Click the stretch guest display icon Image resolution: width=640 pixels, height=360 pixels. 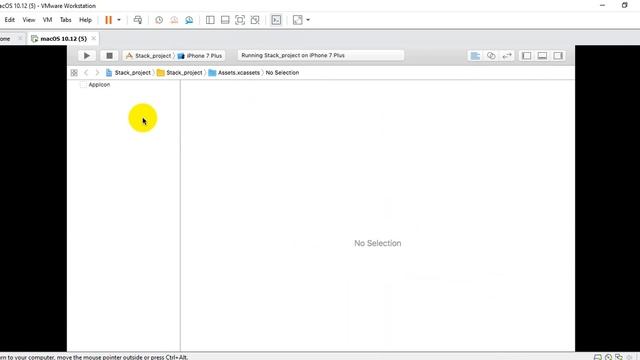point(298,20)
